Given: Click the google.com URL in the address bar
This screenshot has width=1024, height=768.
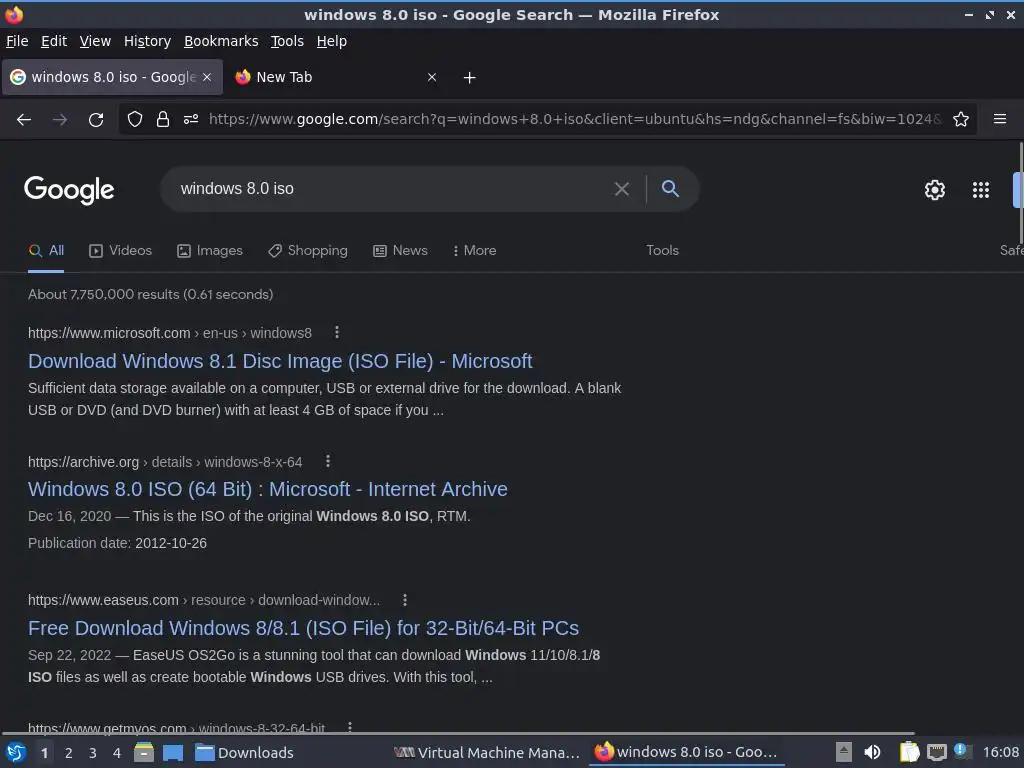Looking at the screenshot, I should pos(575,119).
